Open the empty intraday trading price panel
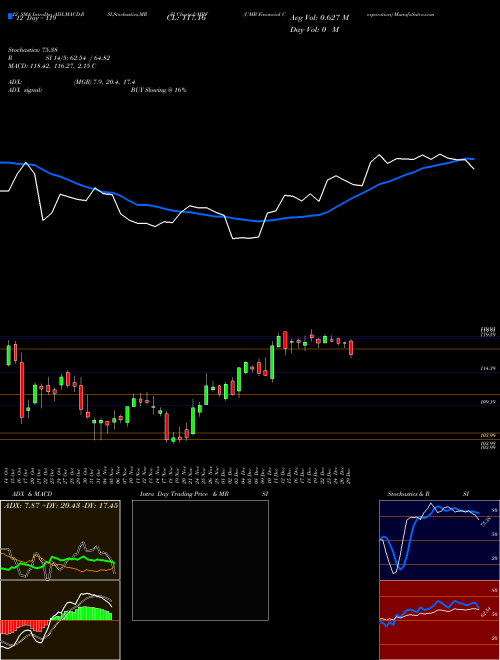500x660 pixels. click(200, 560)
